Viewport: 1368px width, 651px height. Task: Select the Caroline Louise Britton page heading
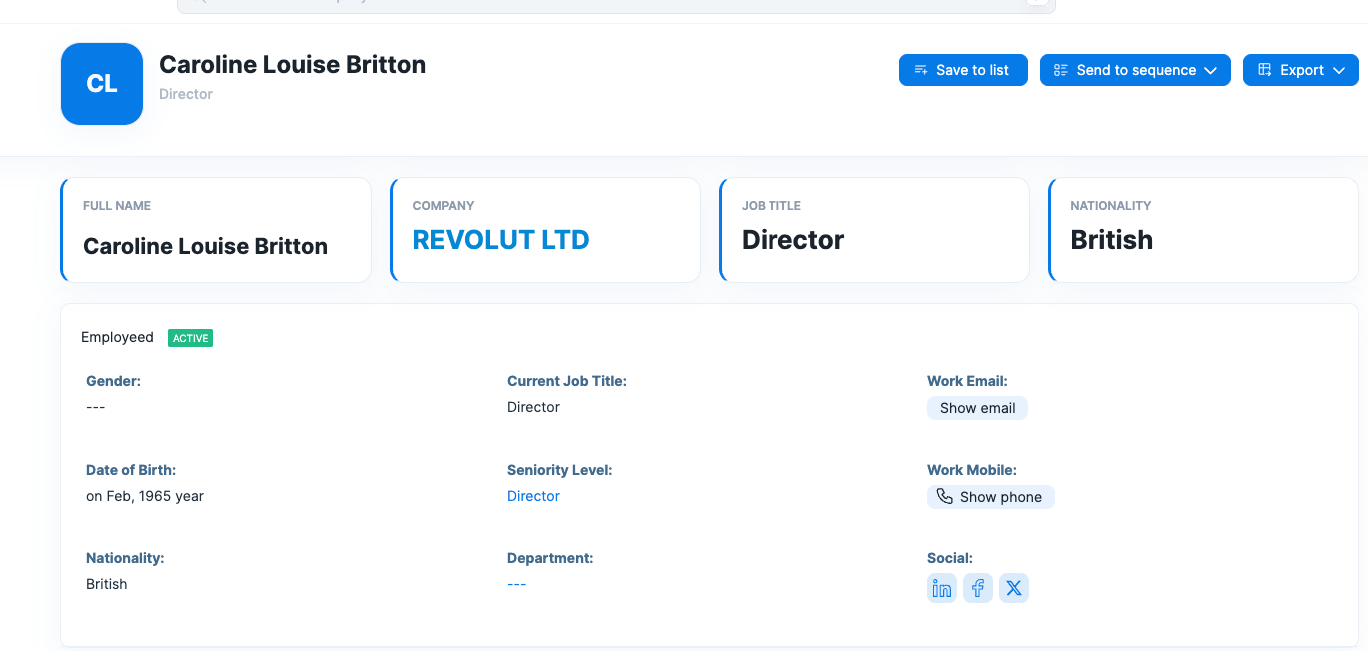tap(293, 64)
